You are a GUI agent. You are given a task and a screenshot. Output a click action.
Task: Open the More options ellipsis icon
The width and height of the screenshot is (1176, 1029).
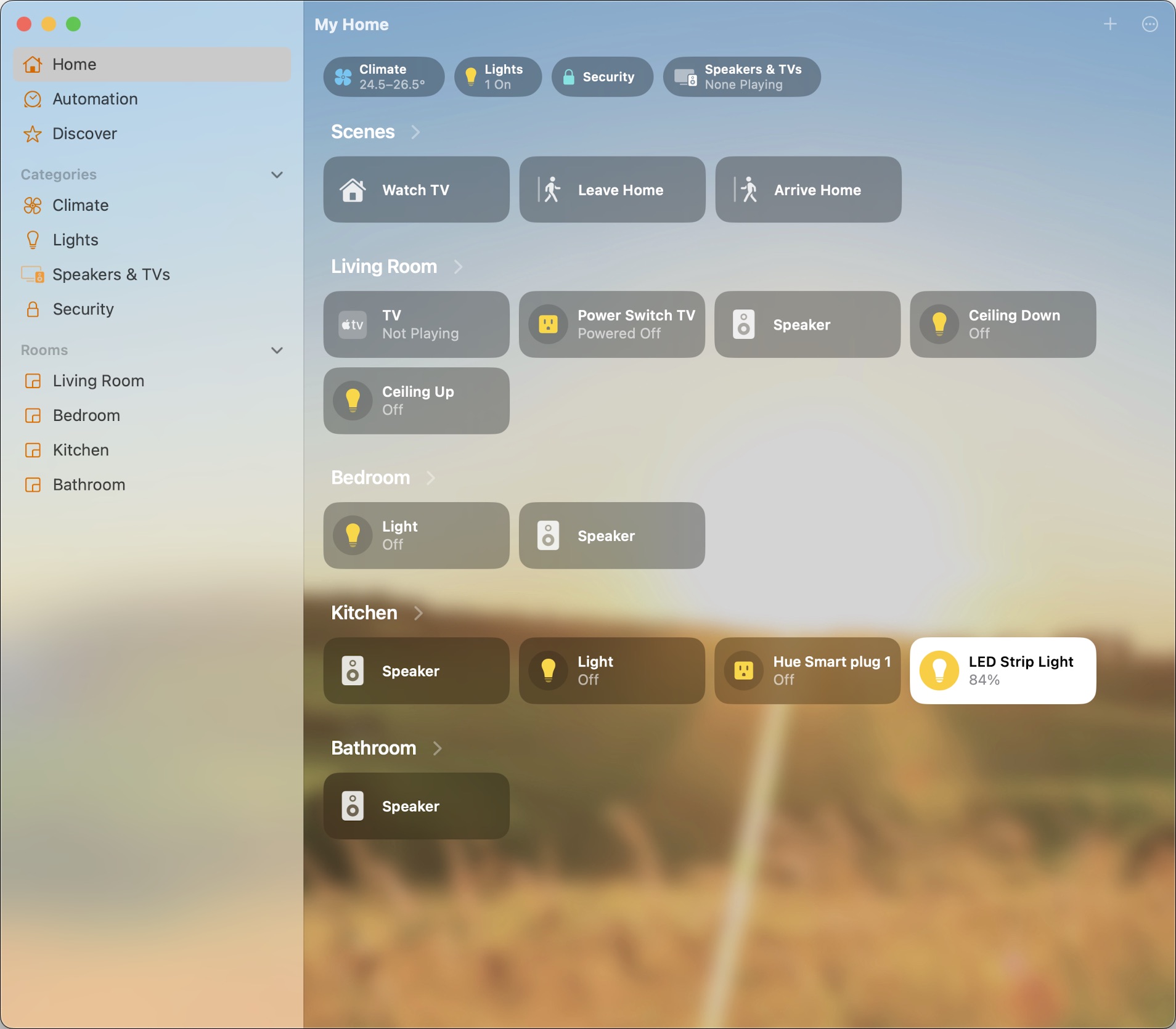(1149, 24)
